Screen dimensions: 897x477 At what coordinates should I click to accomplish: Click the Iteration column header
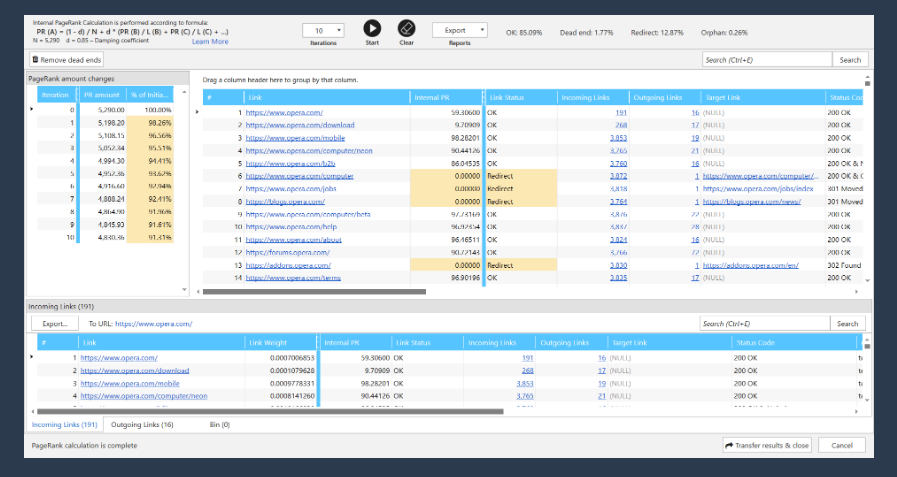(57, 95)
